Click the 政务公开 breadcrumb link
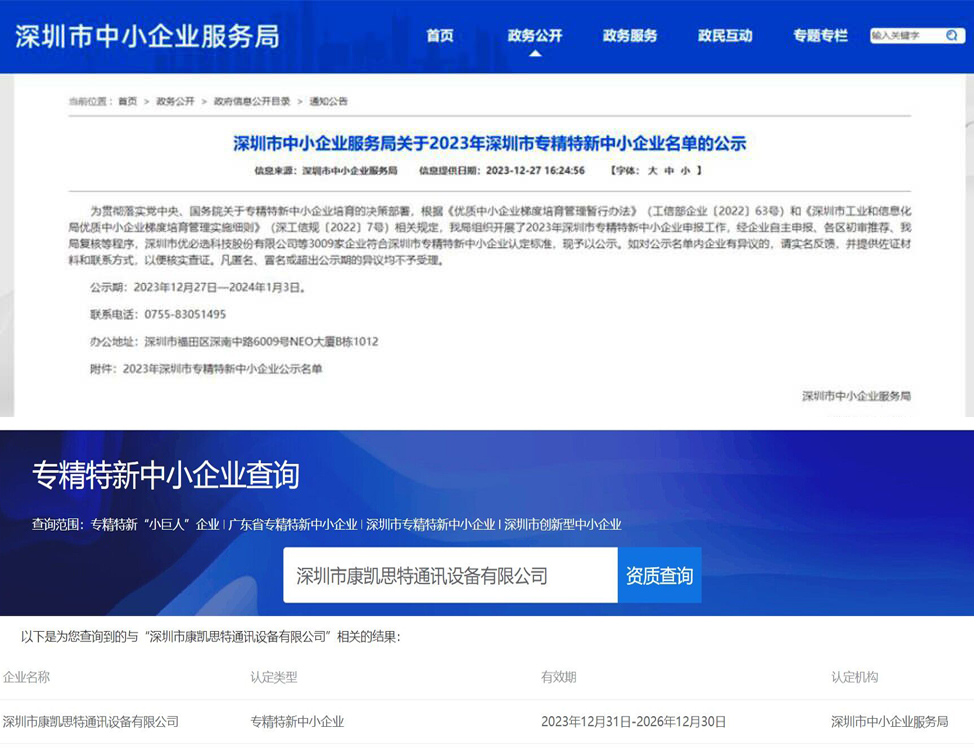The height and width of the screenshot is (750, 974). click(x=175, y=101)
